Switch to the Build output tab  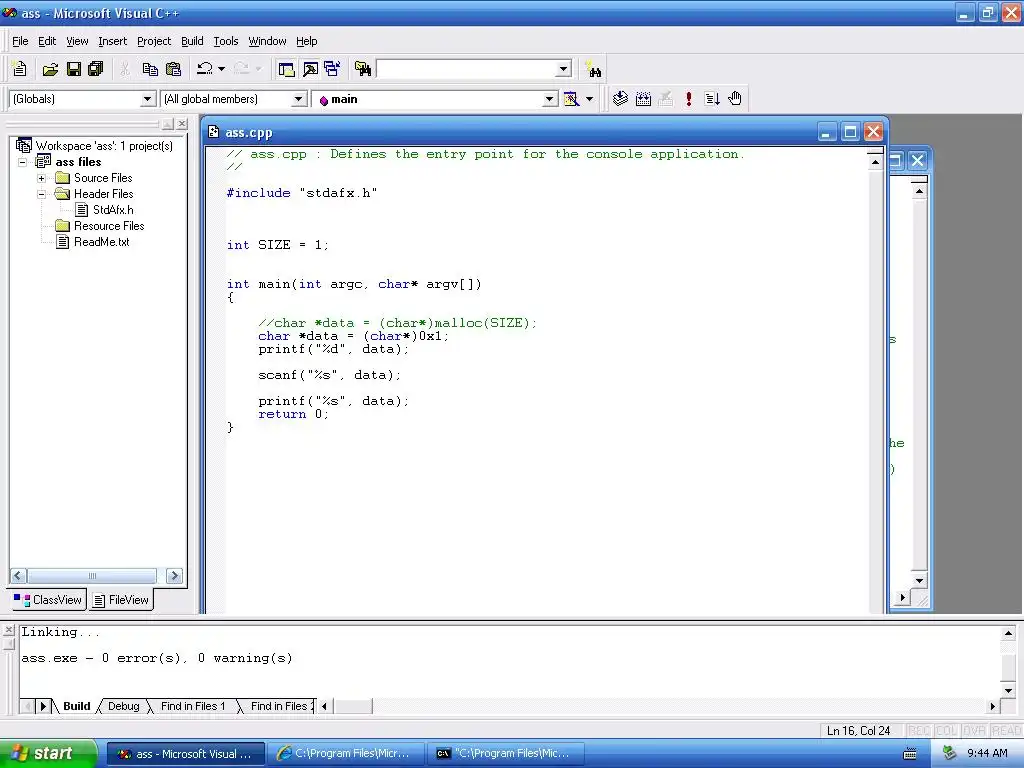click(x=76, y=706)
